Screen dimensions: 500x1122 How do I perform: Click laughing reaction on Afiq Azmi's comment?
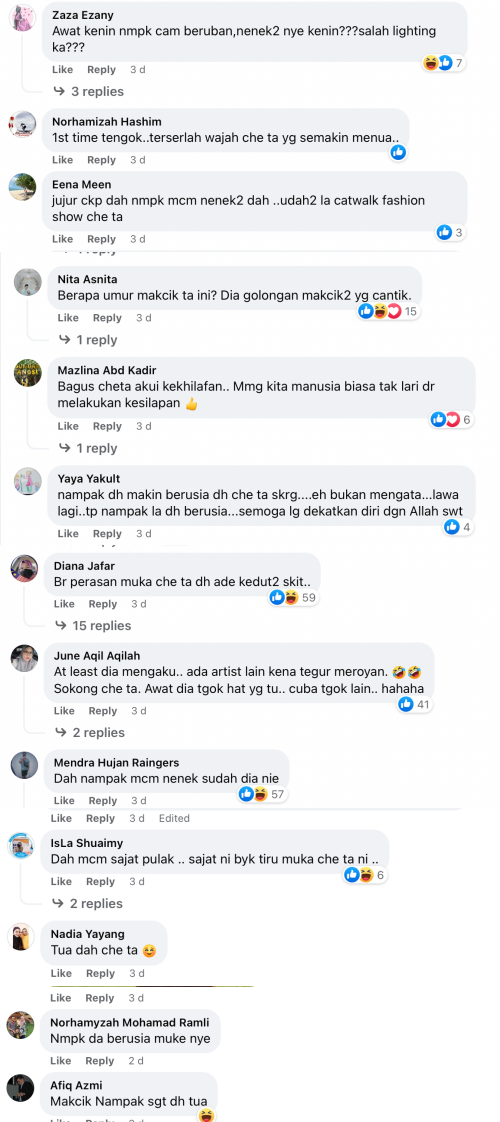206,1115
